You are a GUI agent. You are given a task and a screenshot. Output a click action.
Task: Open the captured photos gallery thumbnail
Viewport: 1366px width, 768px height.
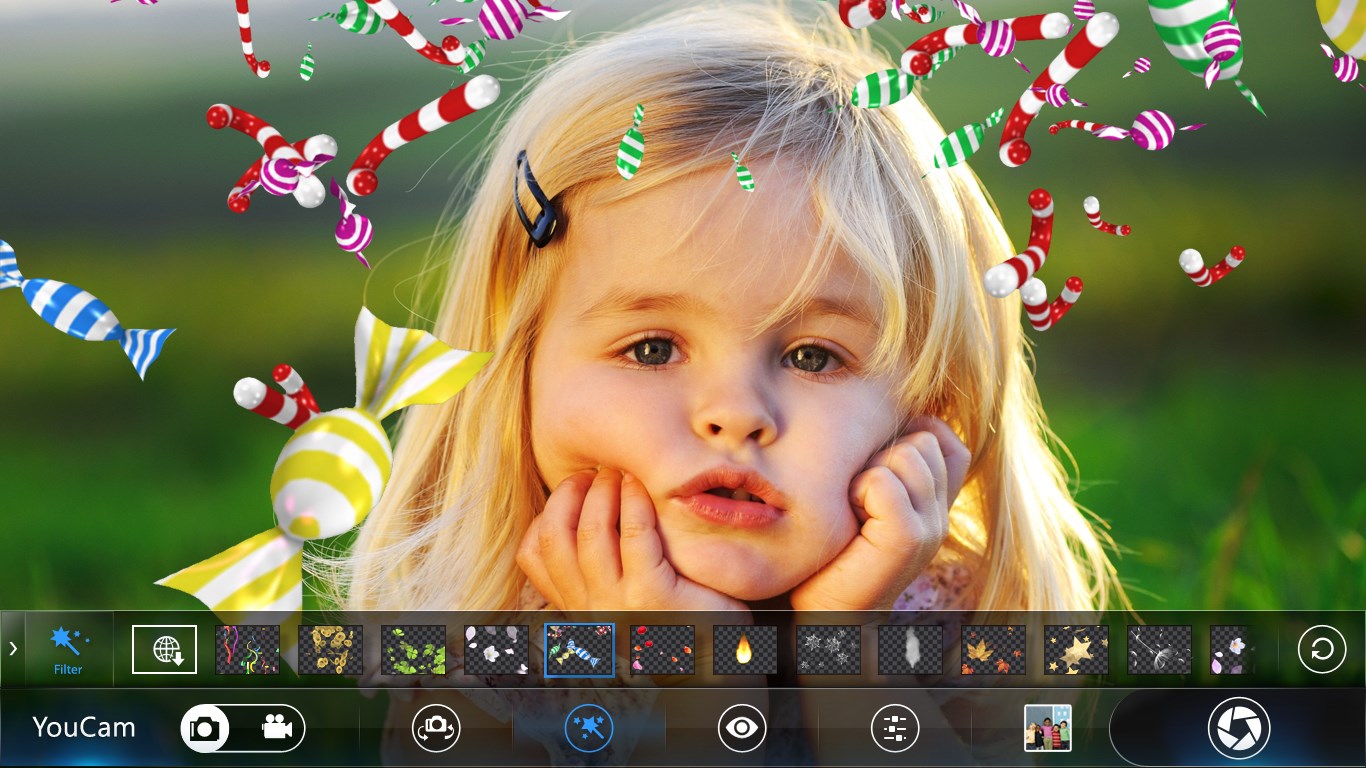pyautogui.click(x=1048, y=728)
